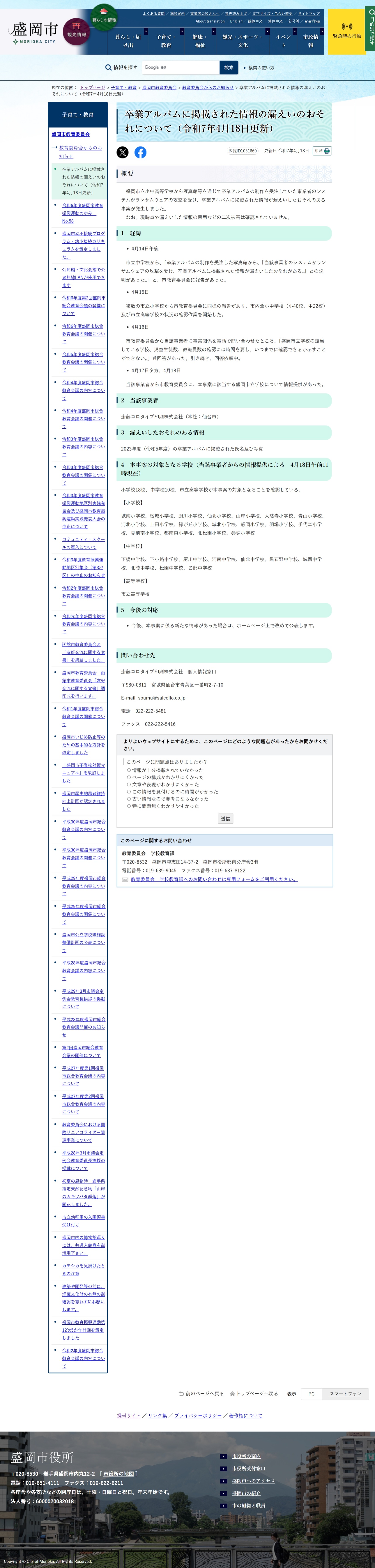Click the magnifier icon beside 情報を探す
This screenshot has height=1568, width=375.
[108, 67]
